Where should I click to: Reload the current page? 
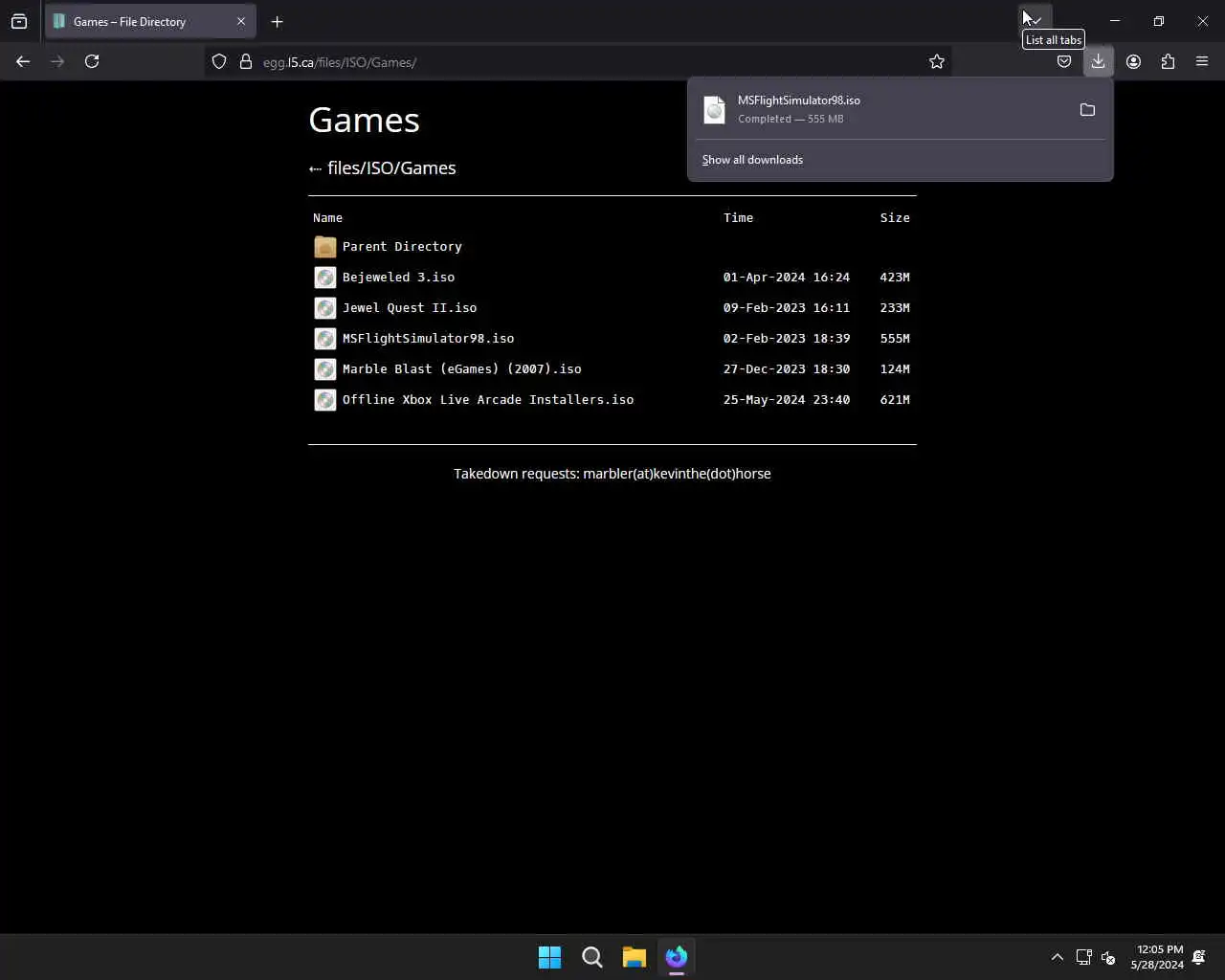click(x=92, y=61)
